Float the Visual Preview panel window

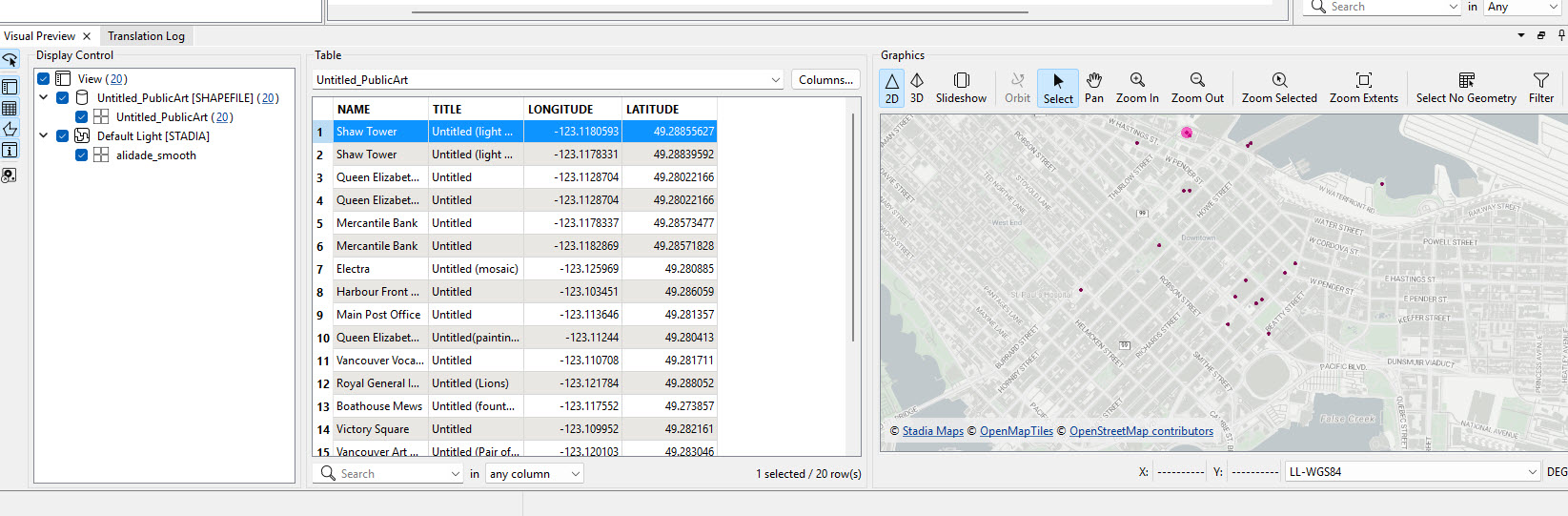pos(1541,35)
